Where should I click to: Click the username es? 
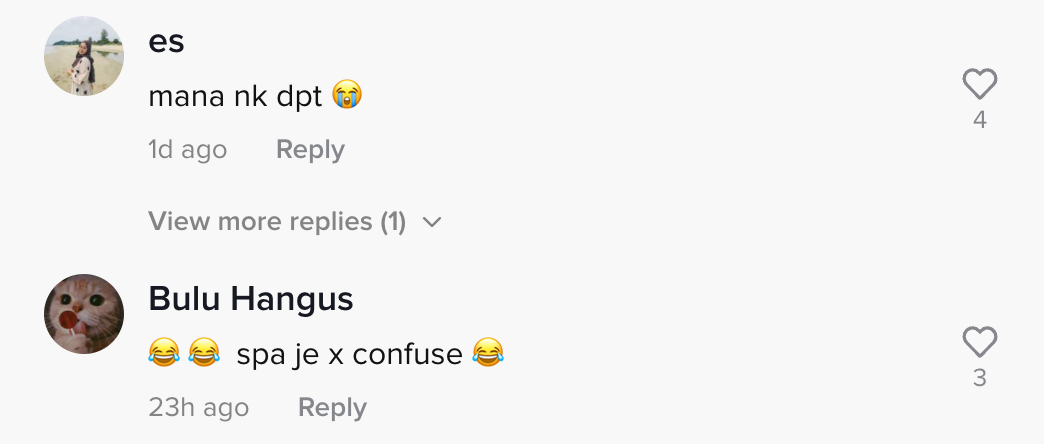166,42
